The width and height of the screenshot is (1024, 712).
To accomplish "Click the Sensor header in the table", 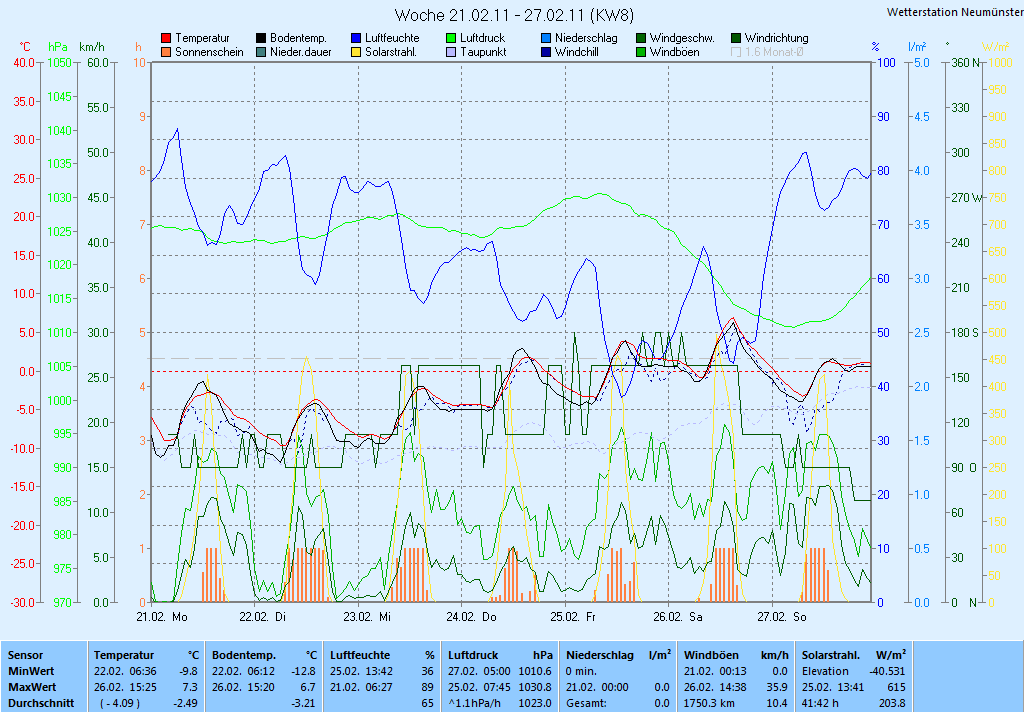I will pyautogui.click(x=25, y=655).
